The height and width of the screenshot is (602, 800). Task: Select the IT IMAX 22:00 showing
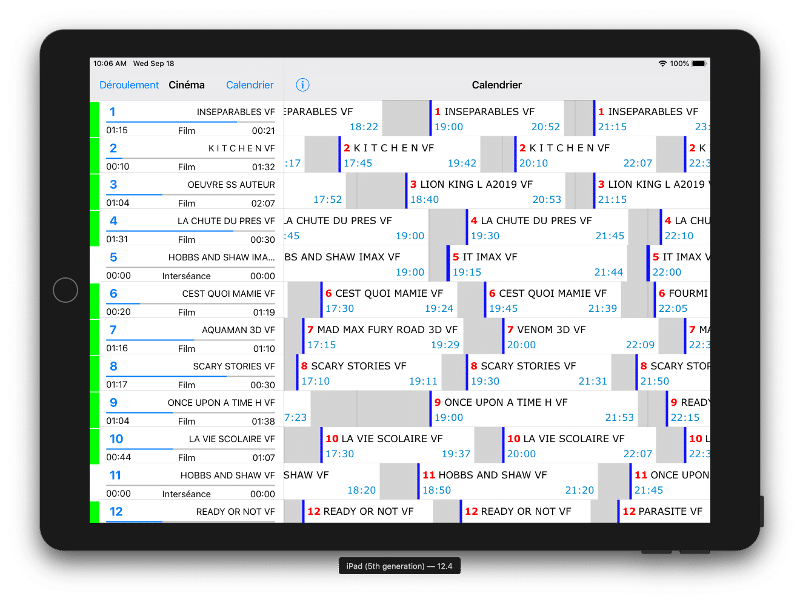click(679, 264)
